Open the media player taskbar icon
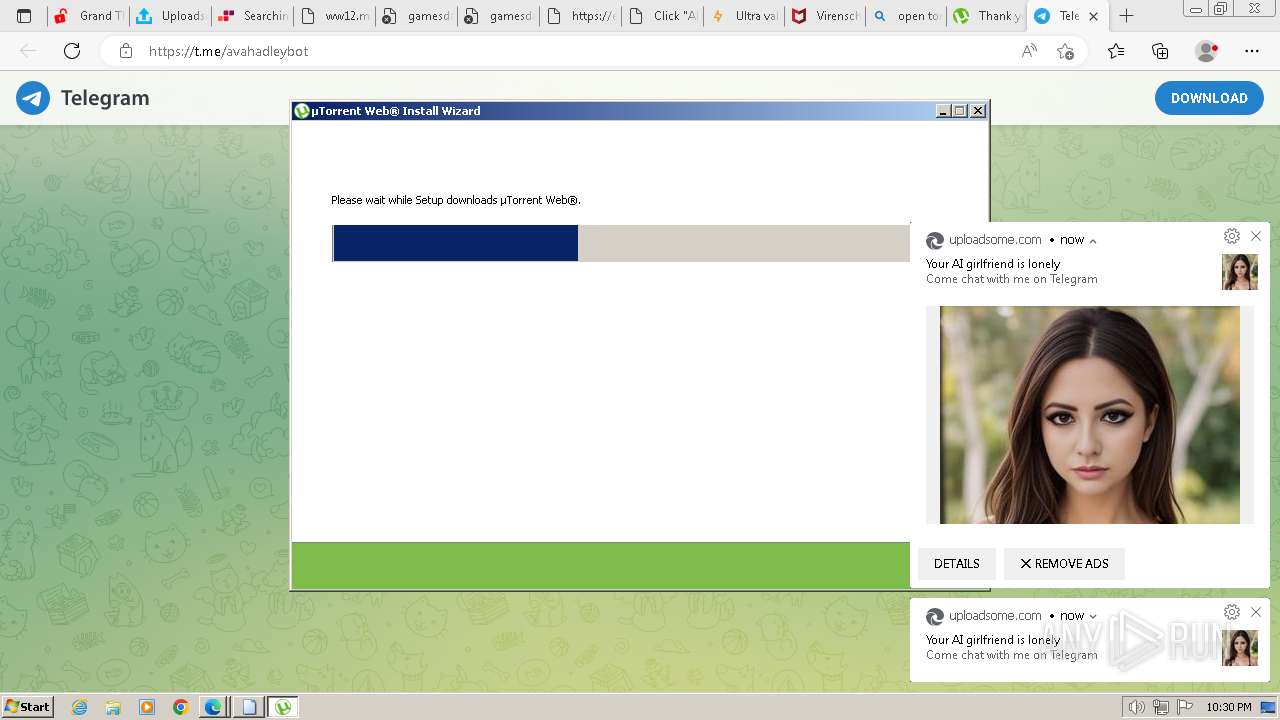Image resolution: width=1280 pixels, height=720 pixels. pyautogui.click(x=147, y=707)
